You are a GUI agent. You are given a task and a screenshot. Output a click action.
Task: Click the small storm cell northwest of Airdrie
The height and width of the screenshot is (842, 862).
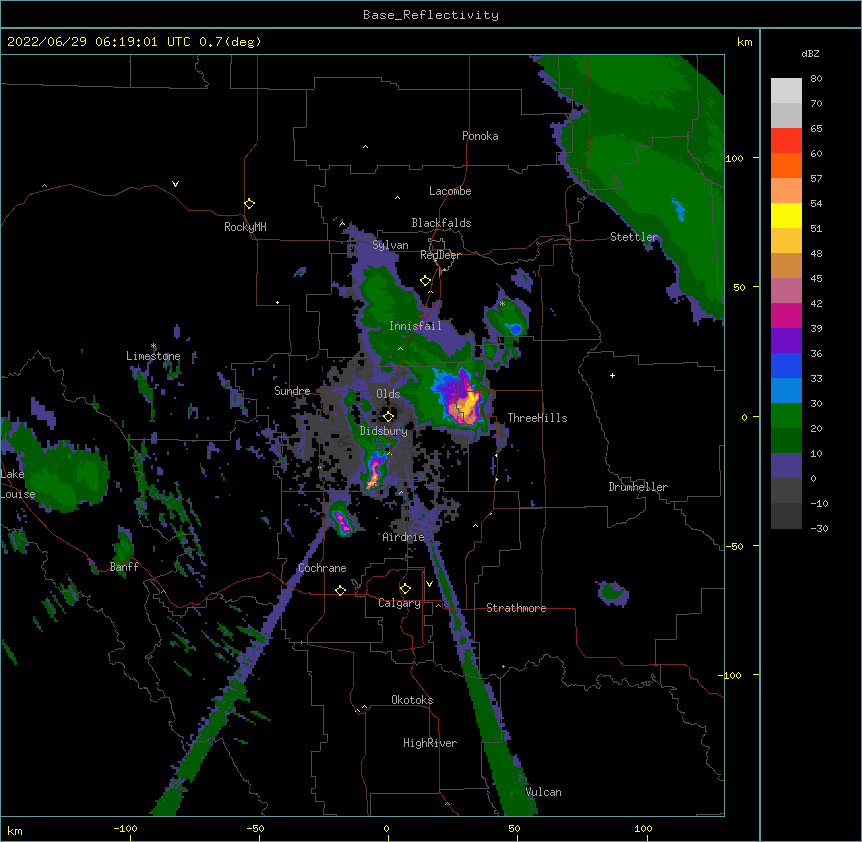(x=341, y=519)
